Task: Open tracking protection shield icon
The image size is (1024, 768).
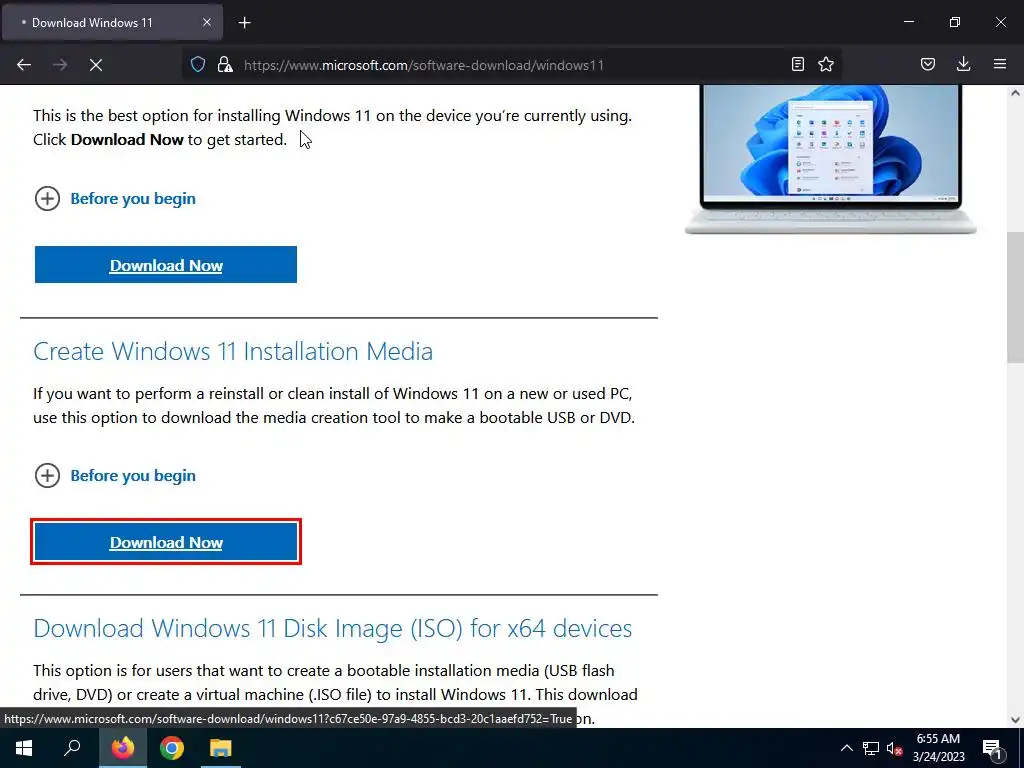Action: tap(198, 64)
